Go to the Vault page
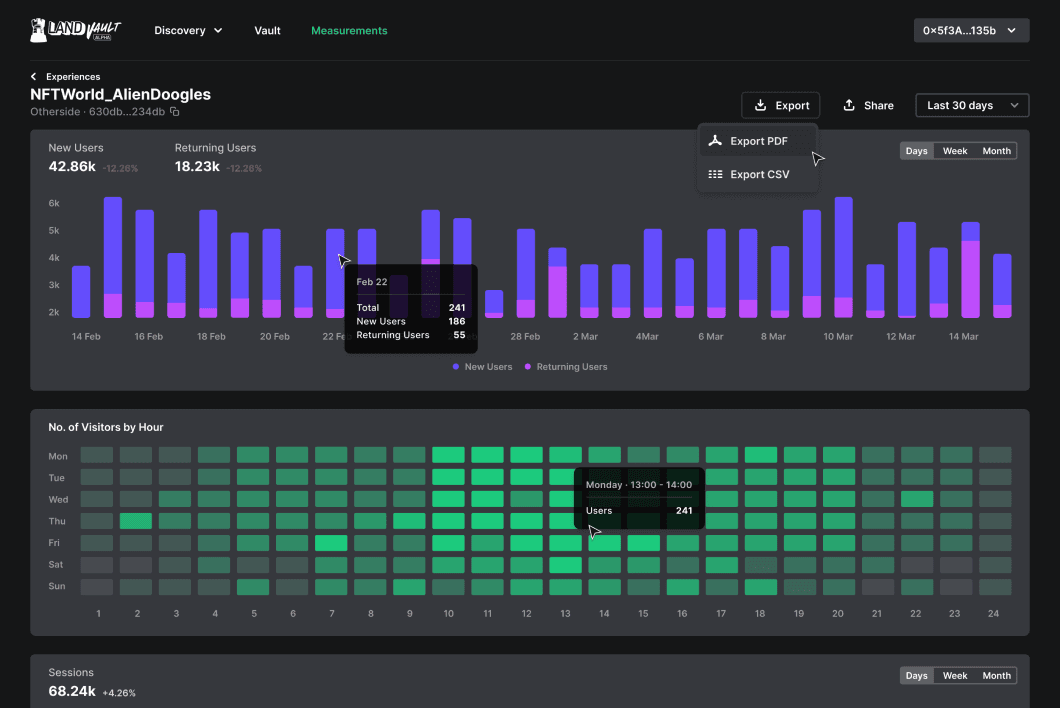The image size is (1060, 708). tap(267, 30)
